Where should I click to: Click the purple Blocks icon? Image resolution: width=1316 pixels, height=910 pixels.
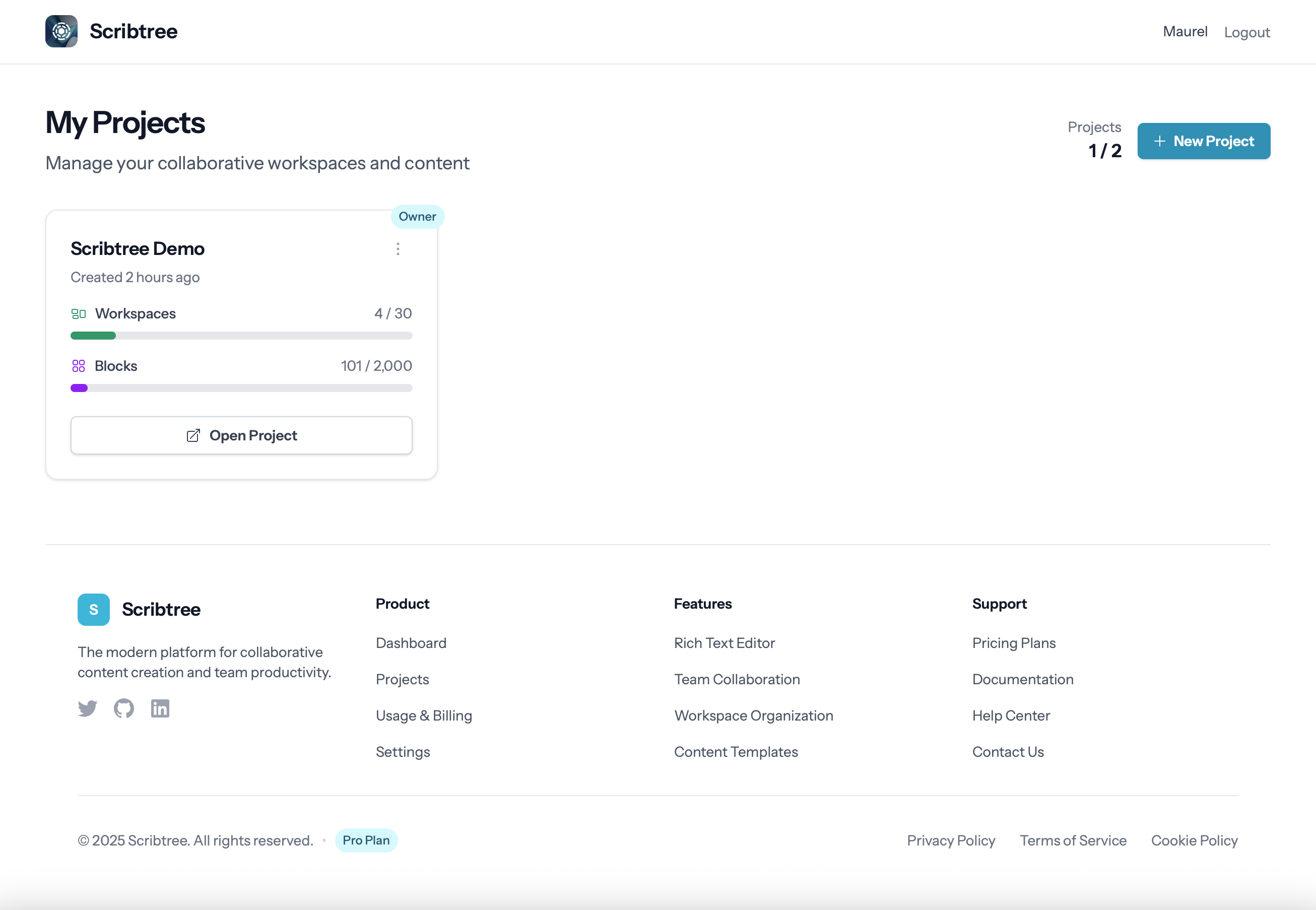tap(78, 365)
